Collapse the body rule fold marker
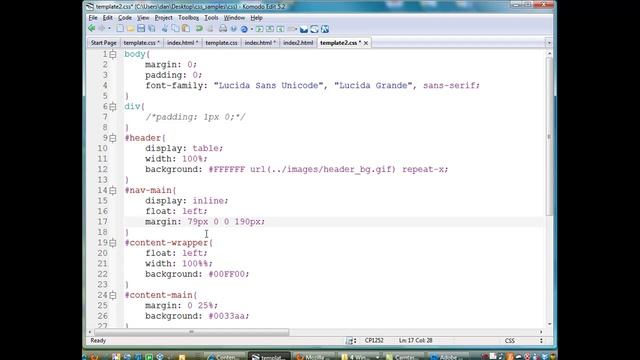Viewport: 640px width, 360px height. click(113, 54)
